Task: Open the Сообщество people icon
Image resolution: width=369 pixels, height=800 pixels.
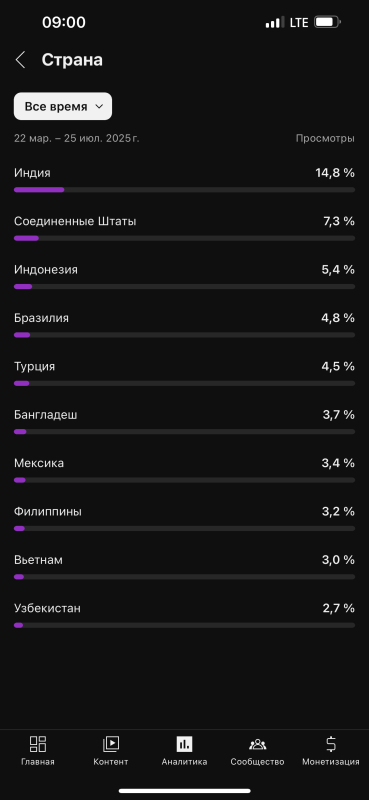Action: 257,744
